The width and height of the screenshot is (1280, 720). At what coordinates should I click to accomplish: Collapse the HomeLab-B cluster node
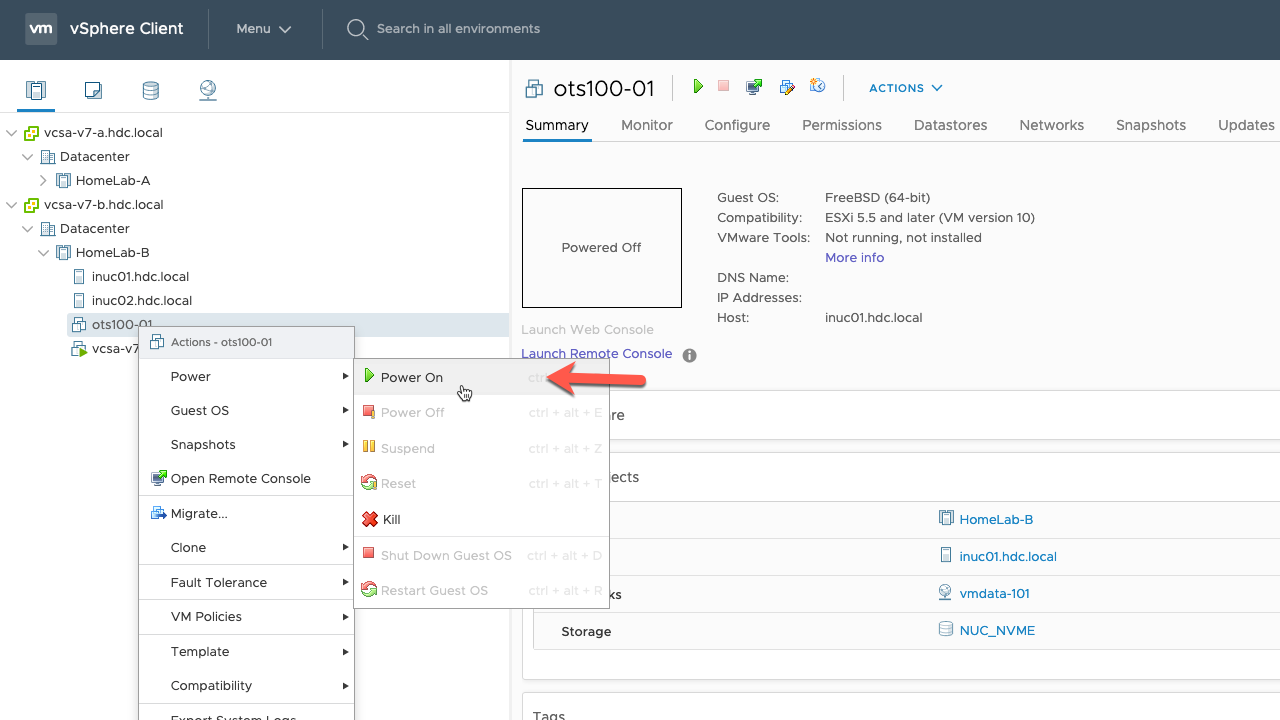(43, 253)
